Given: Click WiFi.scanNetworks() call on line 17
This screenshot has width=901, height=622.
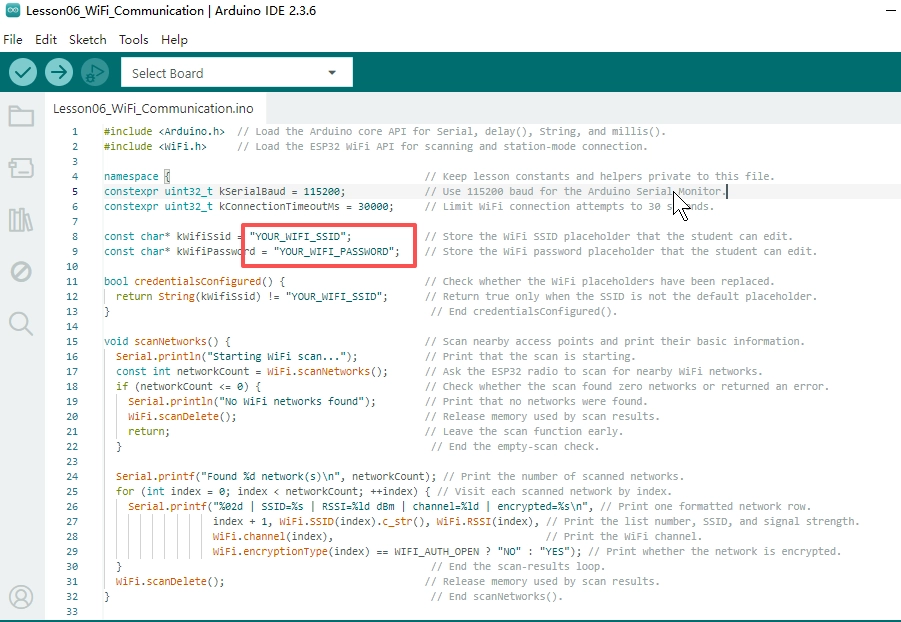Looking at the screenshot, I should tap(325, 371).
